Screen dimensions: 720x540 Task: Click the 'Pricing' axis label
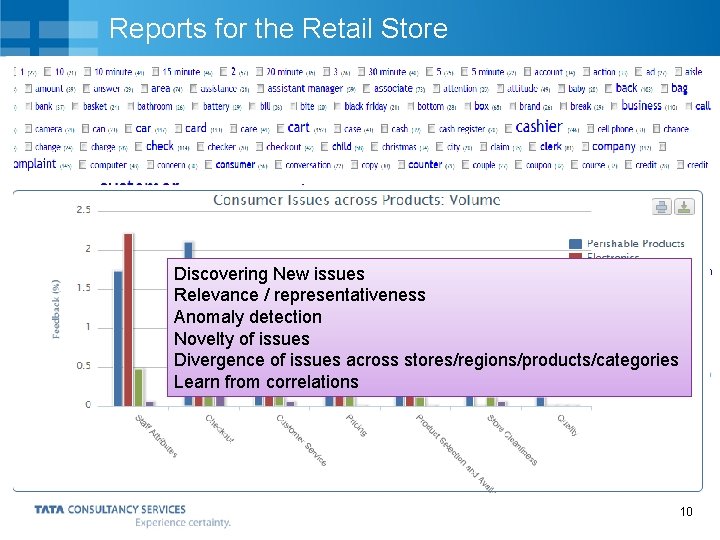click(356, 425)
